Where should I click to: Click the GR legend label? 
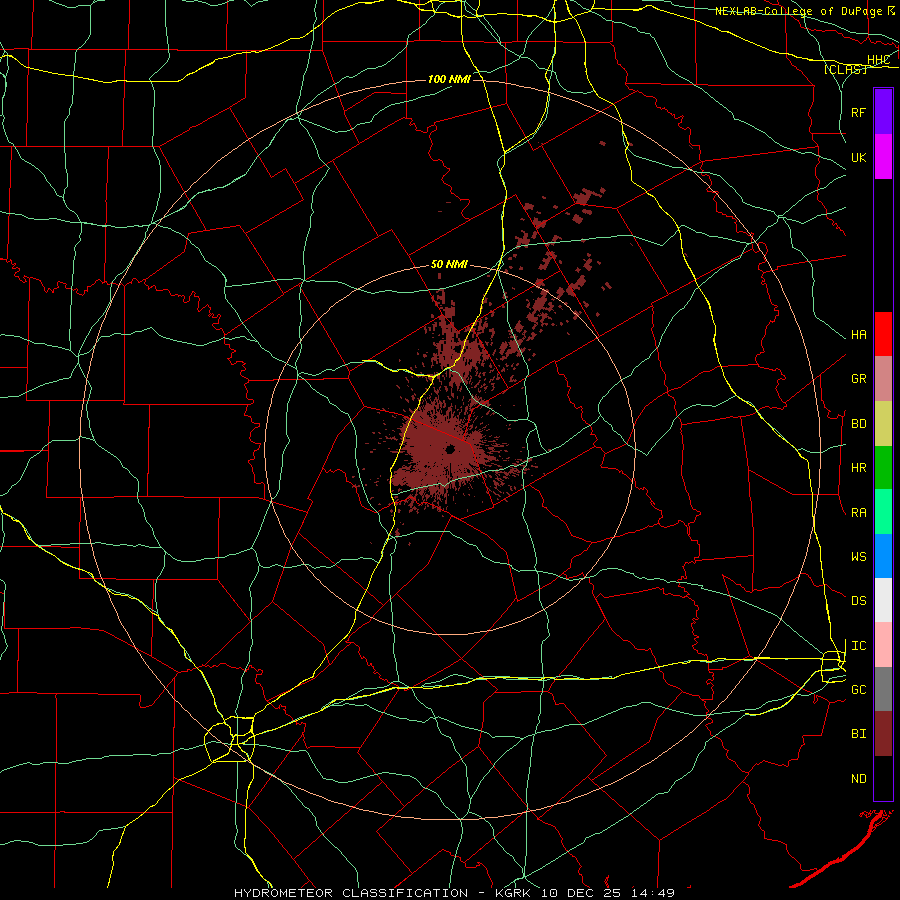[858, 378]
